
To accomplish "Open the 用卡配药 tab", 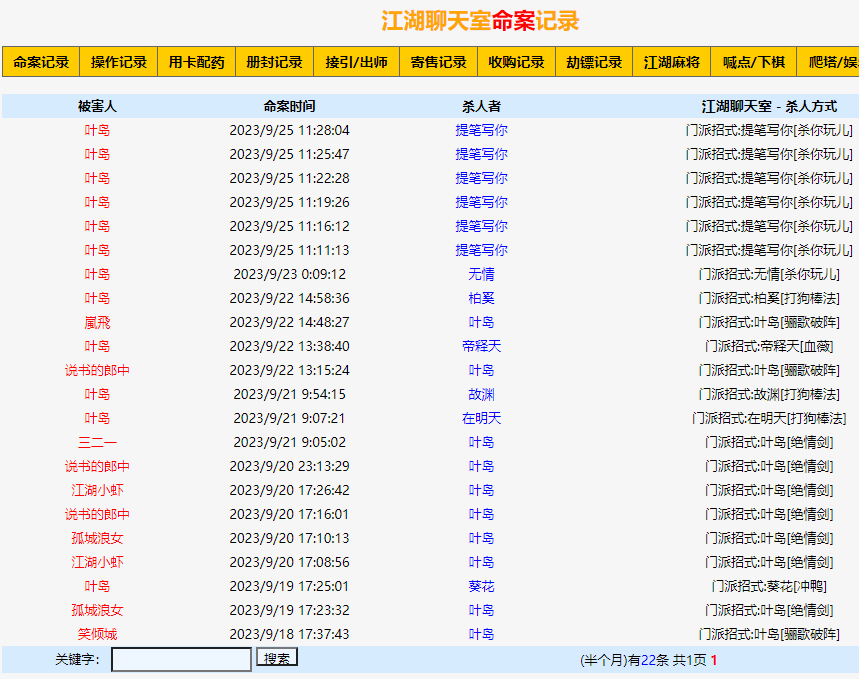I will click(x=197, y=62).
